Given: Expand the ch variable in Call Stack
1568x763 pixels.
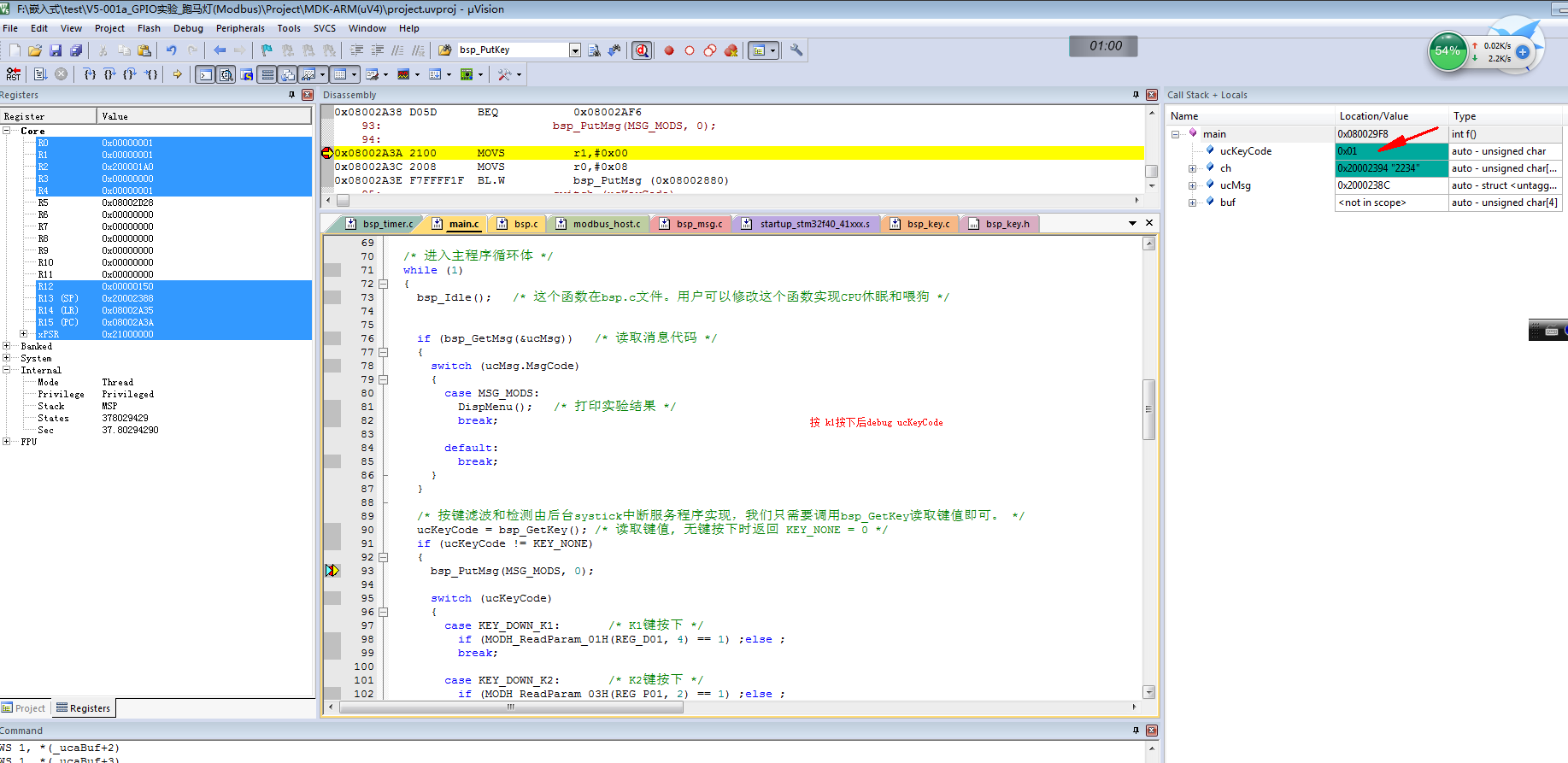Looking at the screenshot, I should click(x=1192, y=168).
